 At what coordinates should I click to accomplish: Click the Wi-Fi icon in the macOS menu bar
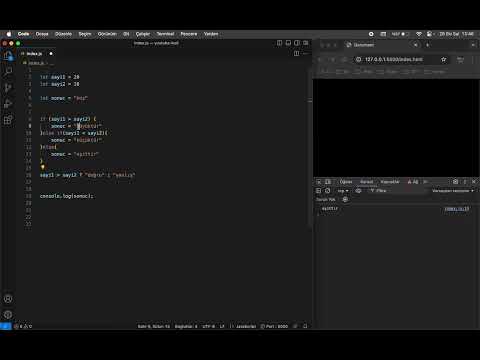click(419, 34)
